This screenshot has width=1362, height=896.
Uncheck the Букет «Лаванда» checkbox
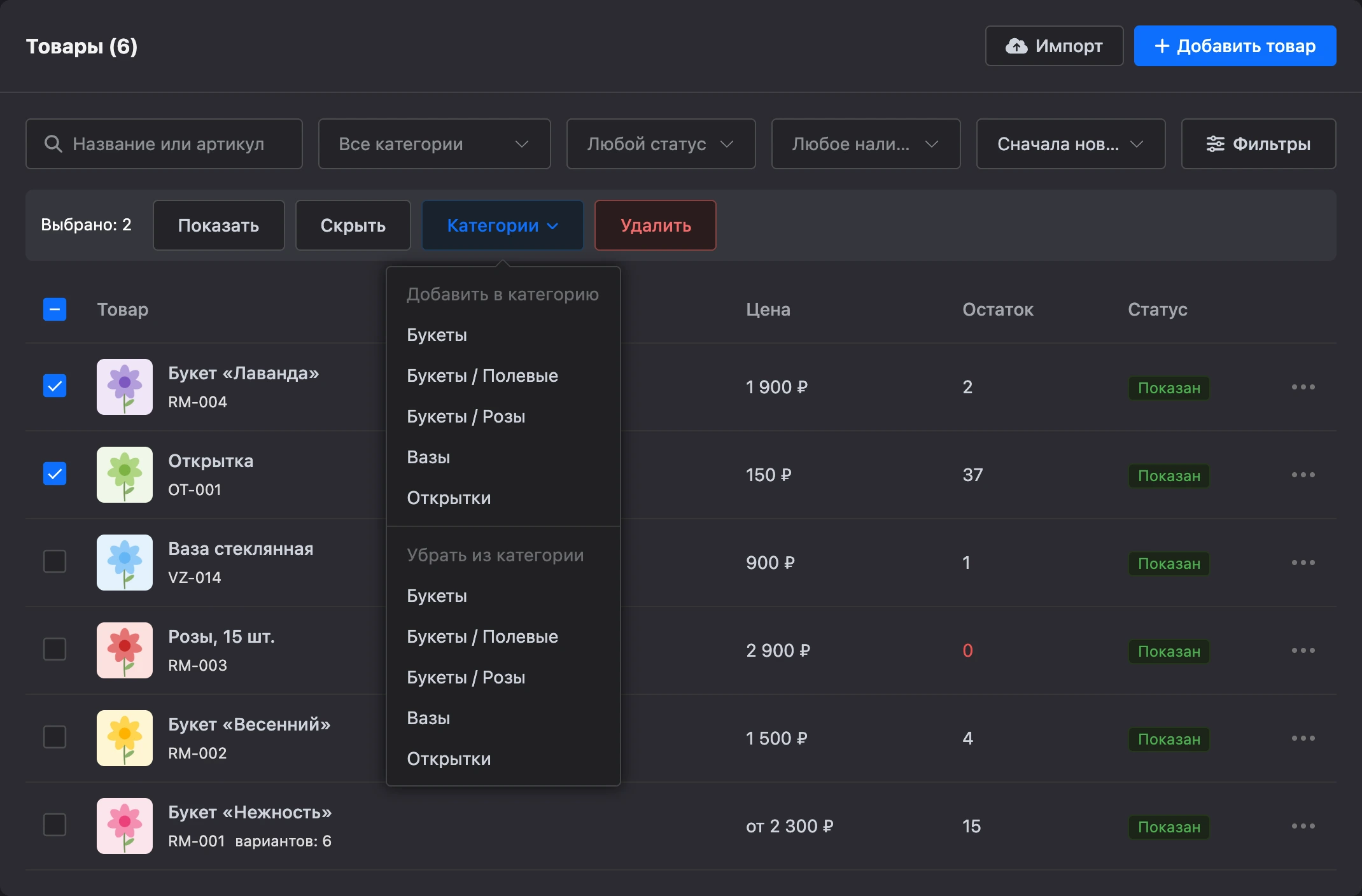tap(55, 386)
